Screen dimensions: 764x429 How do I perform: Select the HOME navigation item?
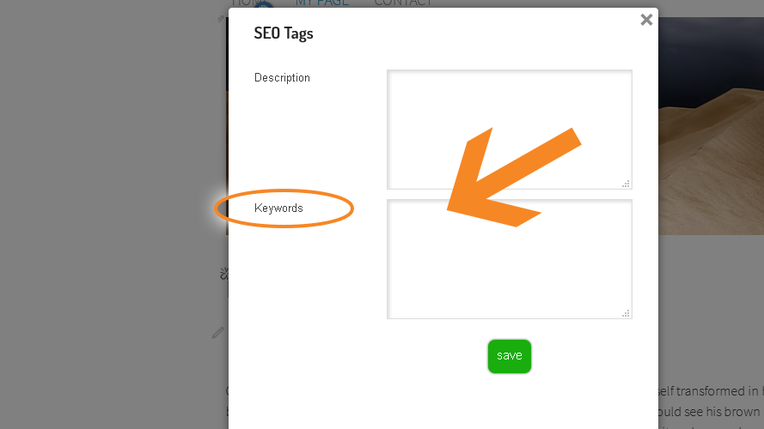point(240,3)
